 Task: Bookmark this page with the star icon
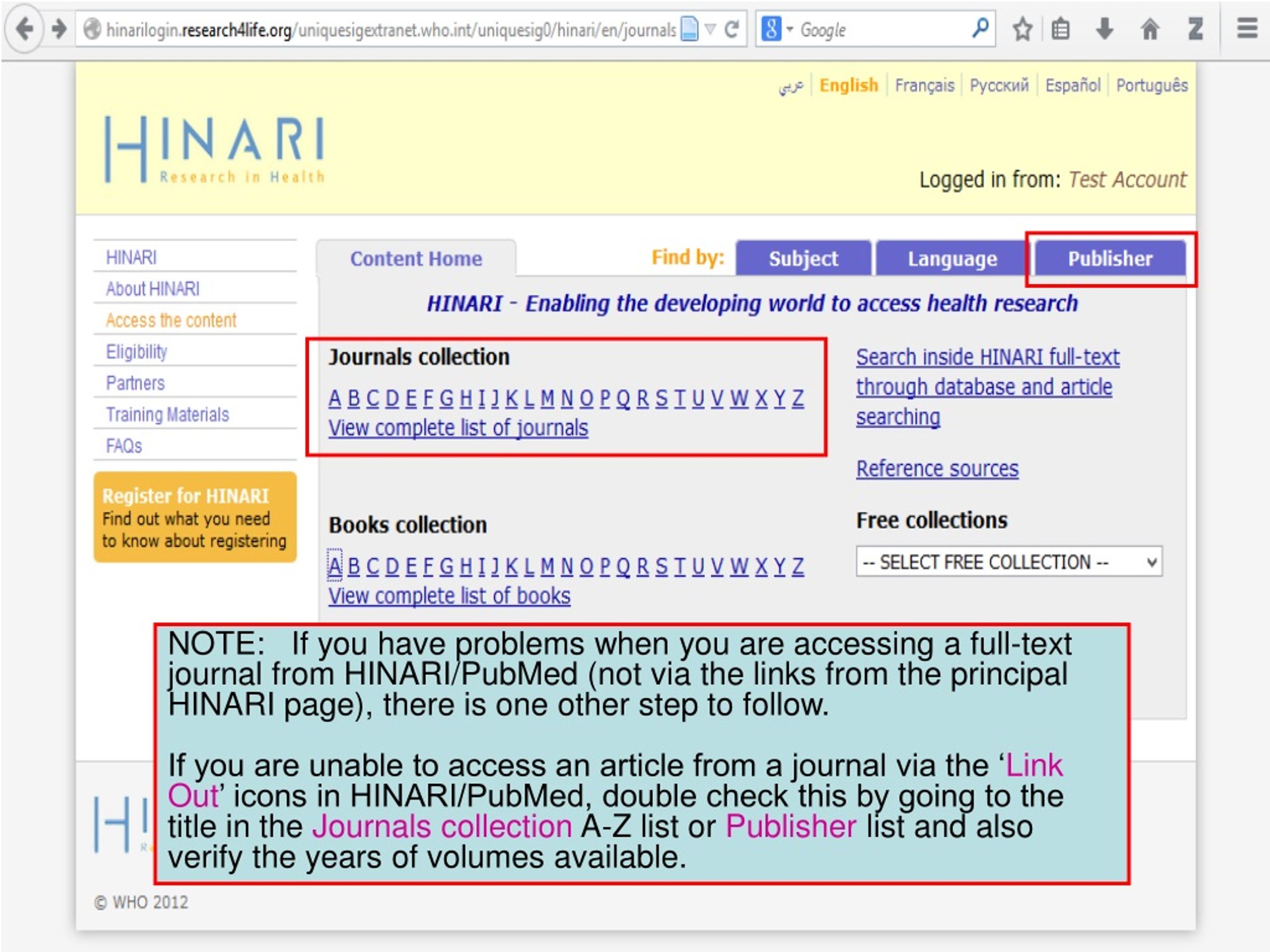click(x=1022, y=29)
